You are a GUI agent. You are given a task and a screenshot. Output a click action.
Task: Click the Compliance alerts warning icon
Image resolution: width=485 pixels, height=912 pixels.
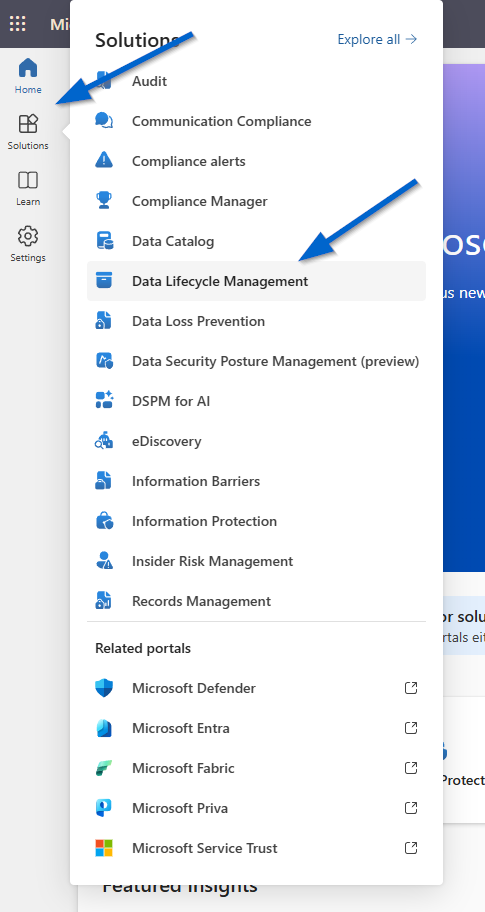coord(104,161)
